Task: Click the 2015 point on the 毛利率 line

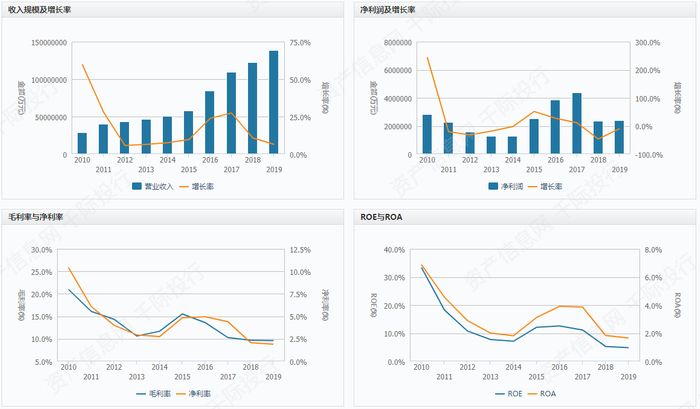Action: 182,314
